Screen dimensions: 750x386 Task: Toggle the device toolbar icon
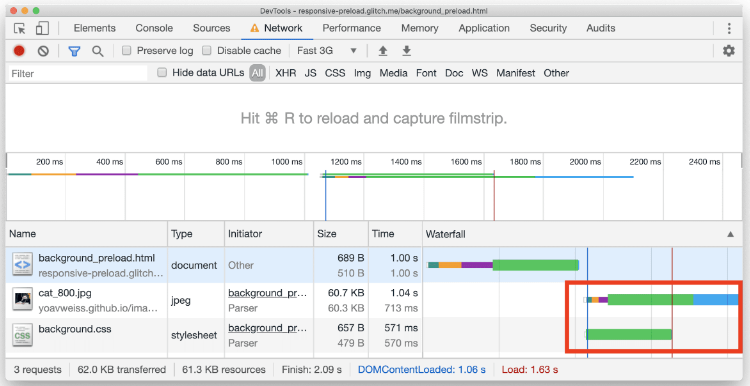(42, 28)
